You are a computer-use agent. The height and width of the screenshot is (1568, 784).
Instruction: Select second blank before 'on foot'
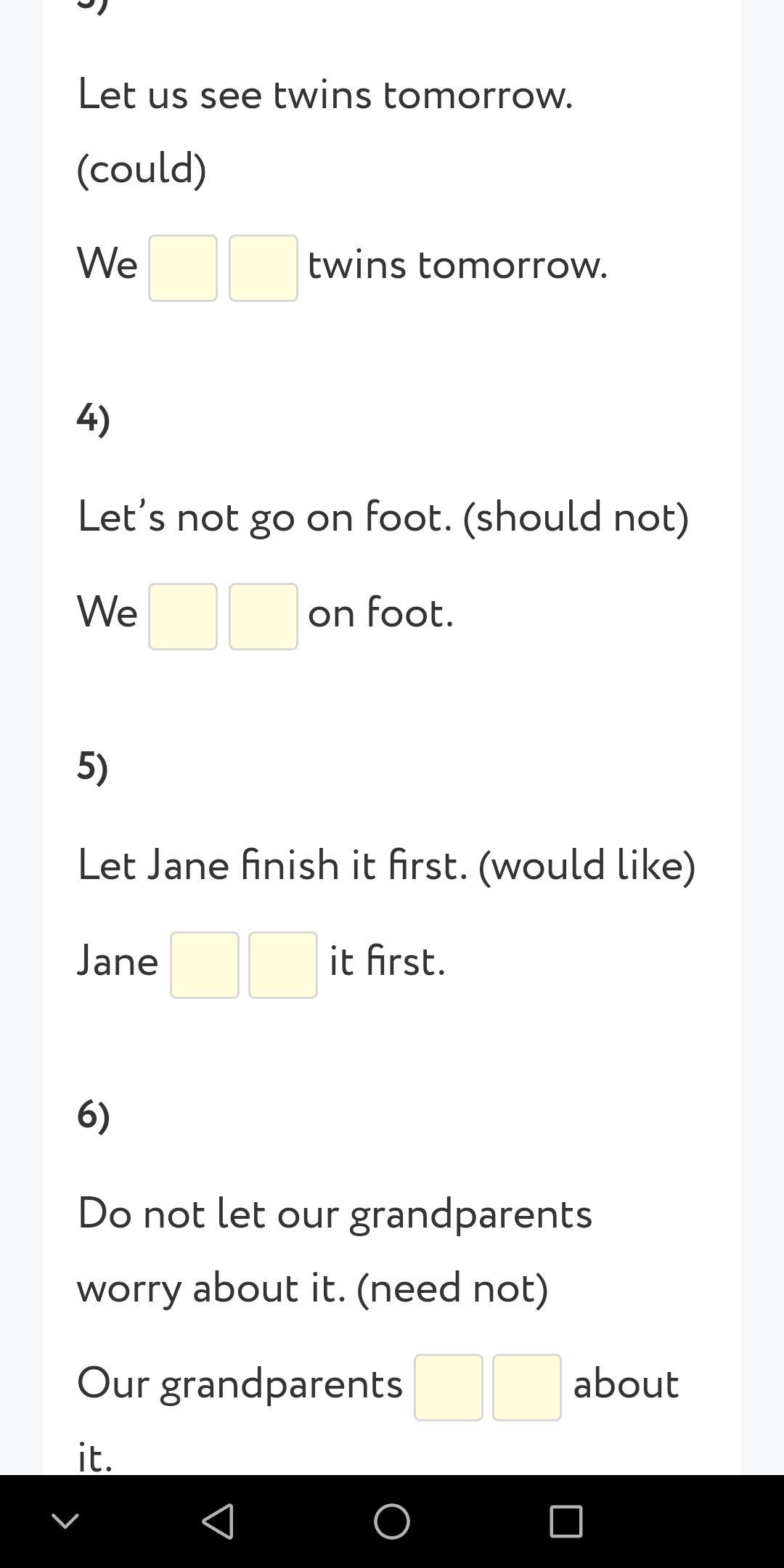(x=263, y=616)
